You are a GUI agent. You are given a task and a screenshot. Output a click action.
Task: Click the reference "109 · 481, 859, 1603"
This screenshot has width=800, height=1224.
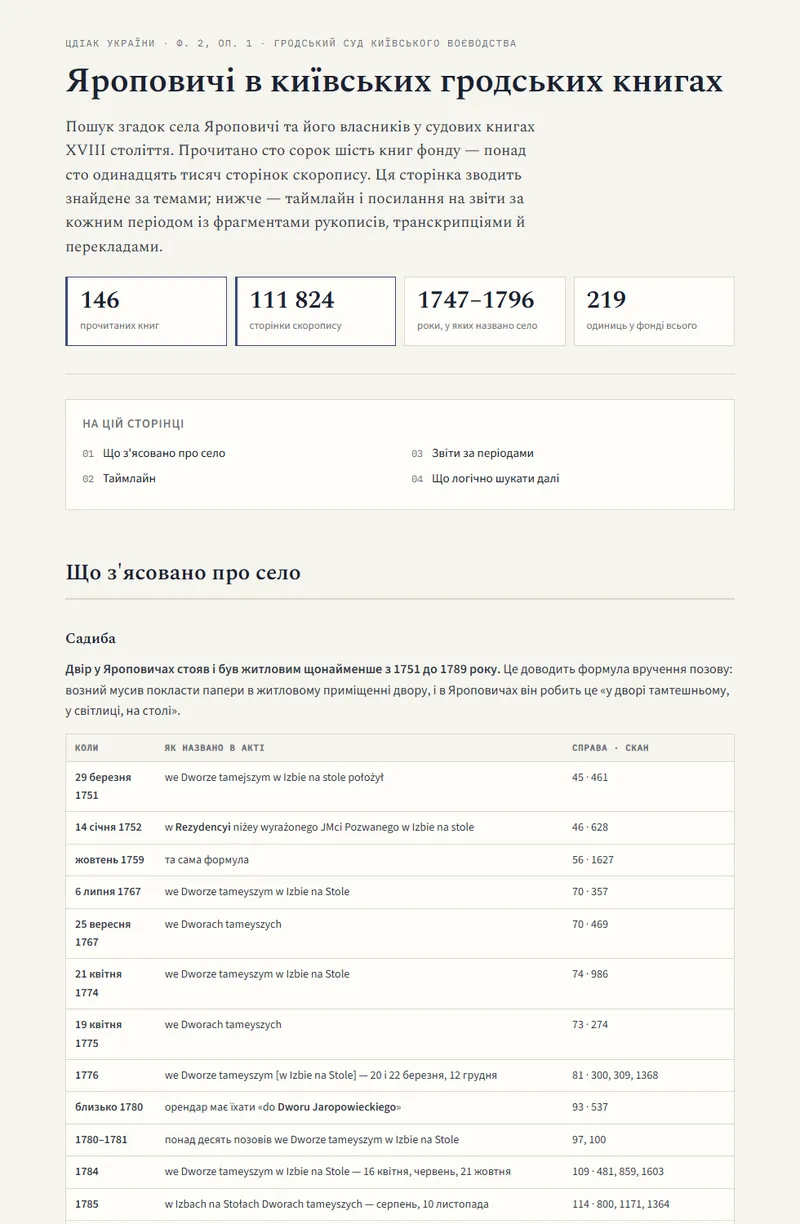pyautogui.click(x=618, y=1171)
